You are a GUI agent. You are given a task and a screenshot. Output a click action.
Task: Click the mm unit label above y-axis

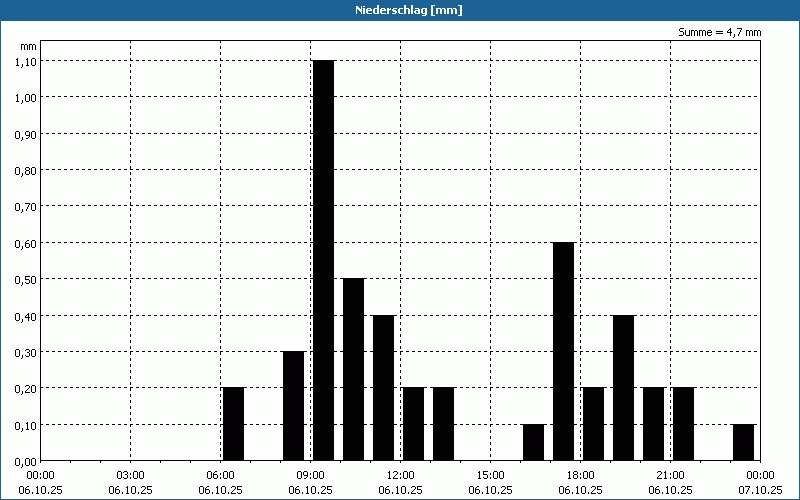coord(28,46)
